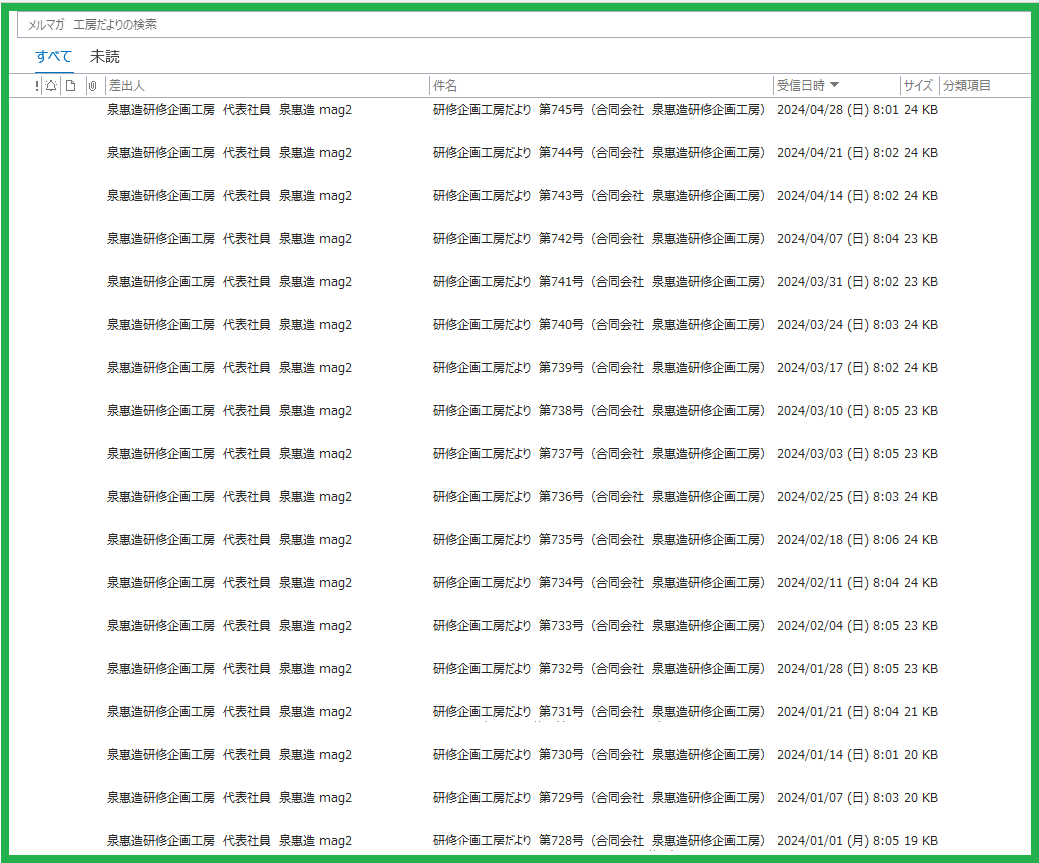Select date 2024/03/17 (日) 8:02
This screenshot has width=1039, height=863.
[x=838, y=368]
